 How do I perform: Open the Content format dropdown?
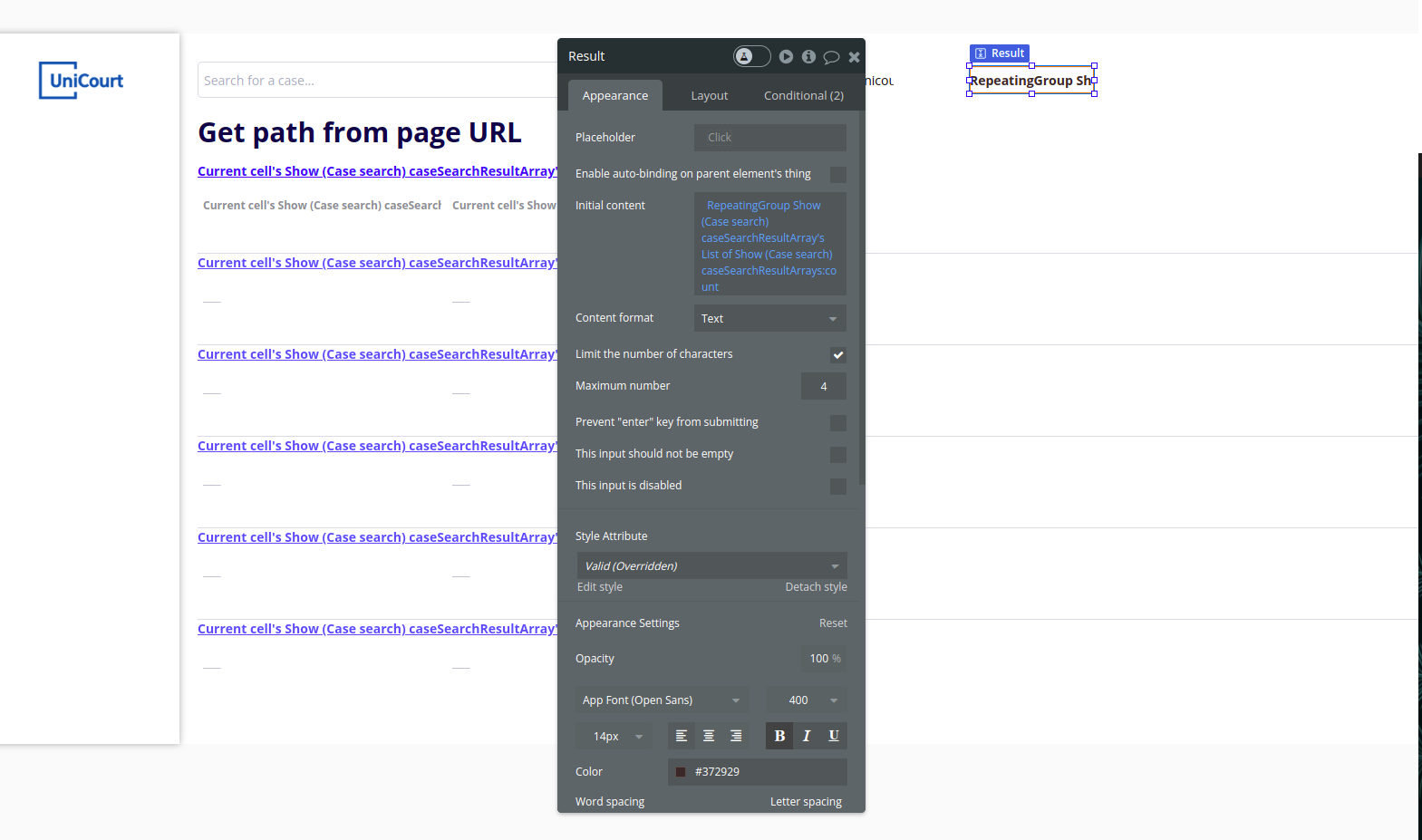(x=770, y=318)
